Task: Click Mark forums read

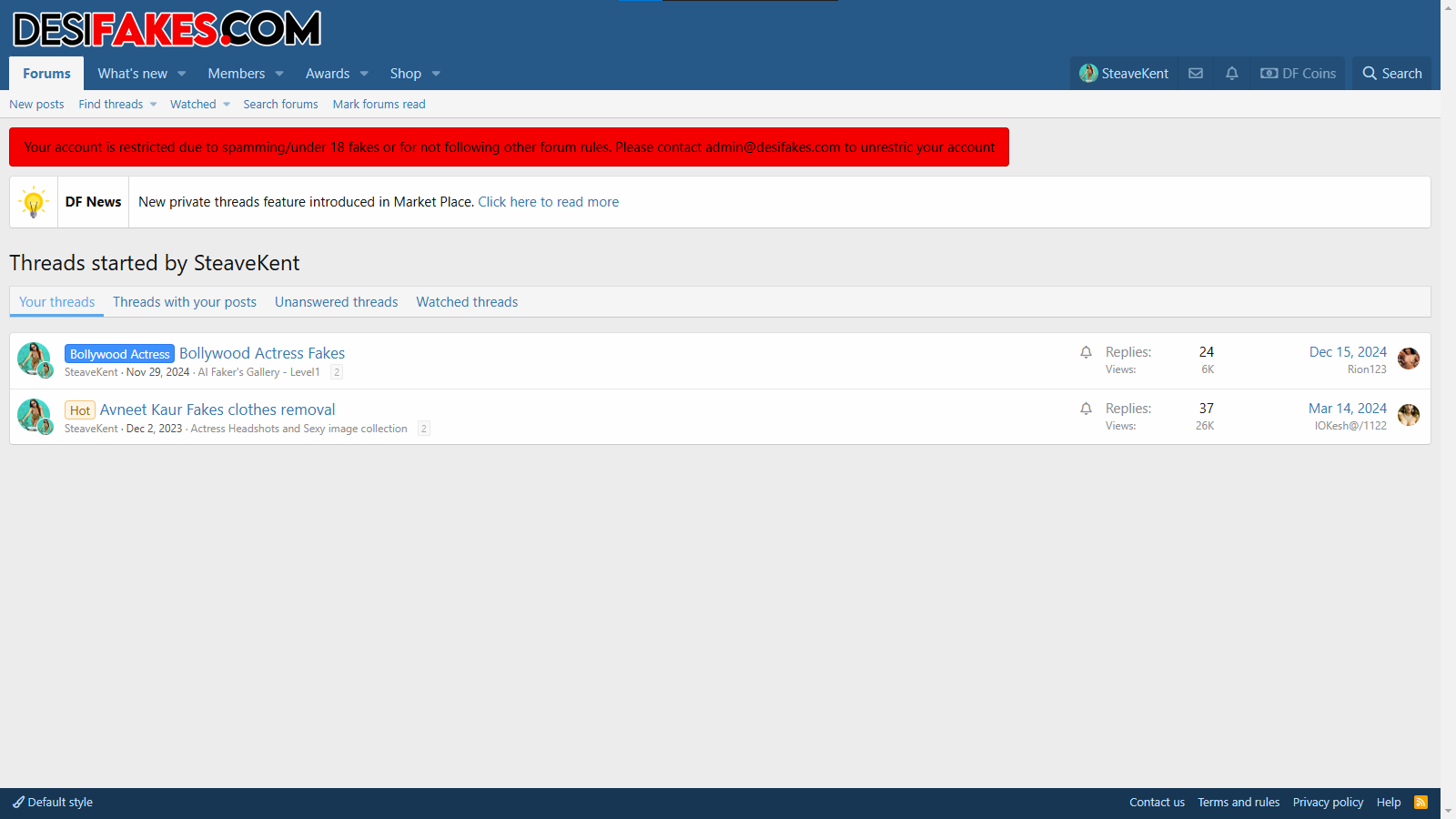Action: click(379, 105)
